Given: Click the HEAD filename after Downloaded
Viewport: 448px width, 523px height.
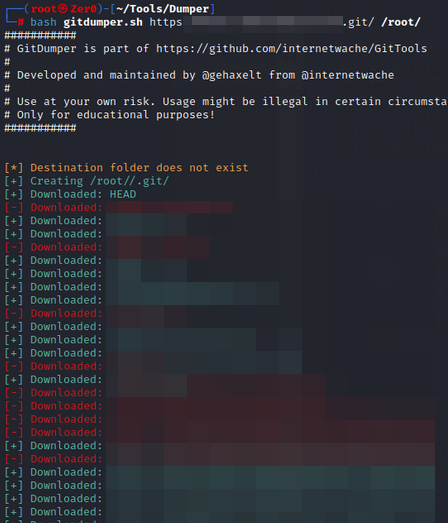Looking at the screenshot, I should pos(123,194).
